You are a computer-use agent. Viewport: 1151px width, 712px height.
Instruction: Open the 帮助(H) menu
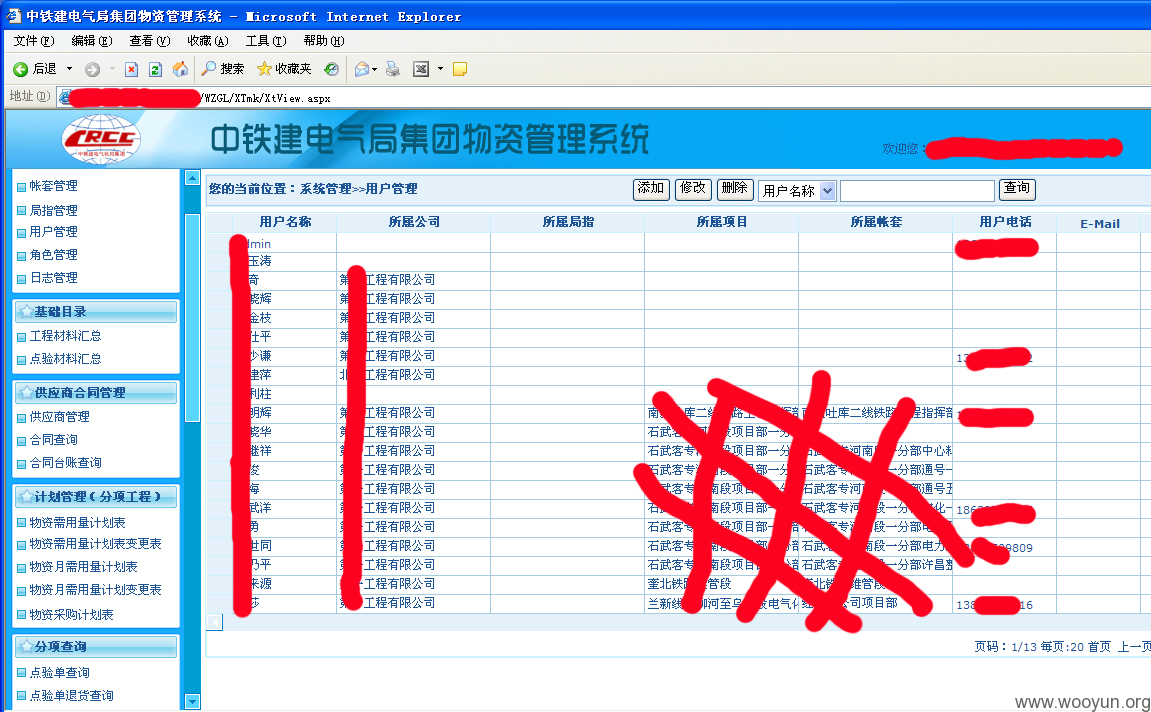click(x=324, y=41)
